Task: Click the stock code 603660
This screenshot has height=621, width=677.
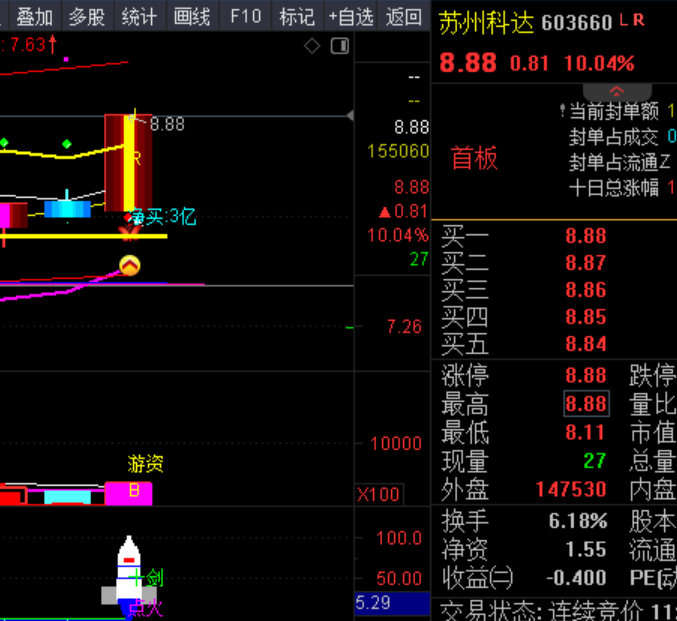Action: point(577,23)
